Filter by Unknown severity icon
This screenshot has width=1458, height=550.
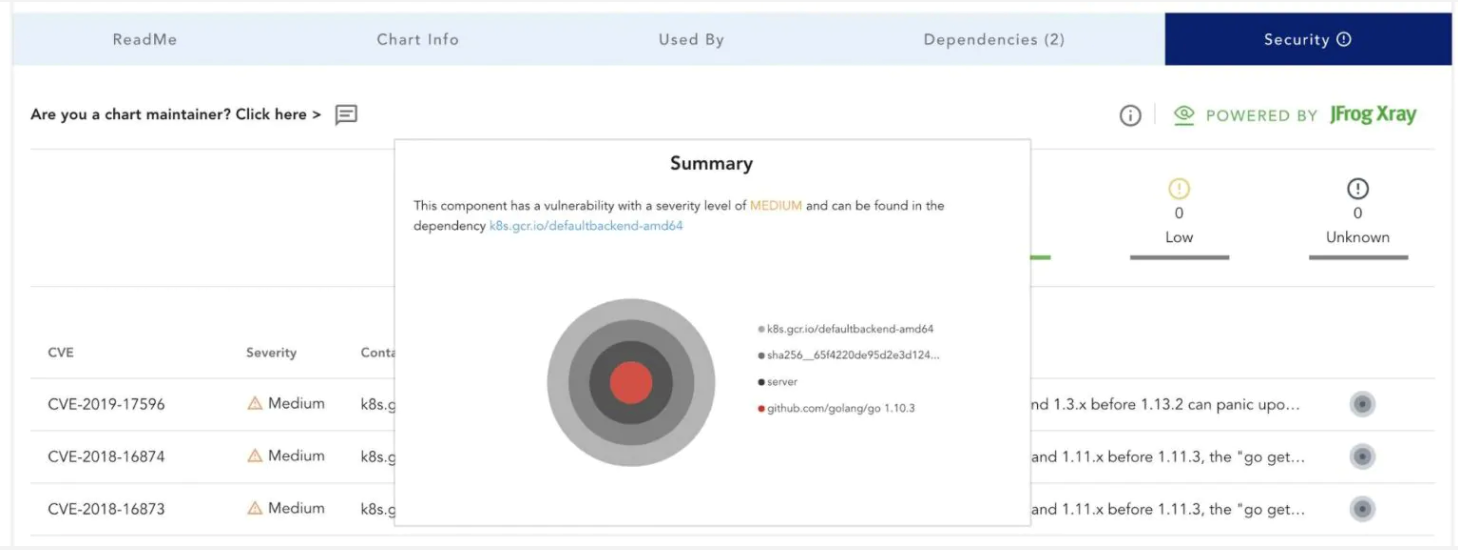coord(1358,189)
